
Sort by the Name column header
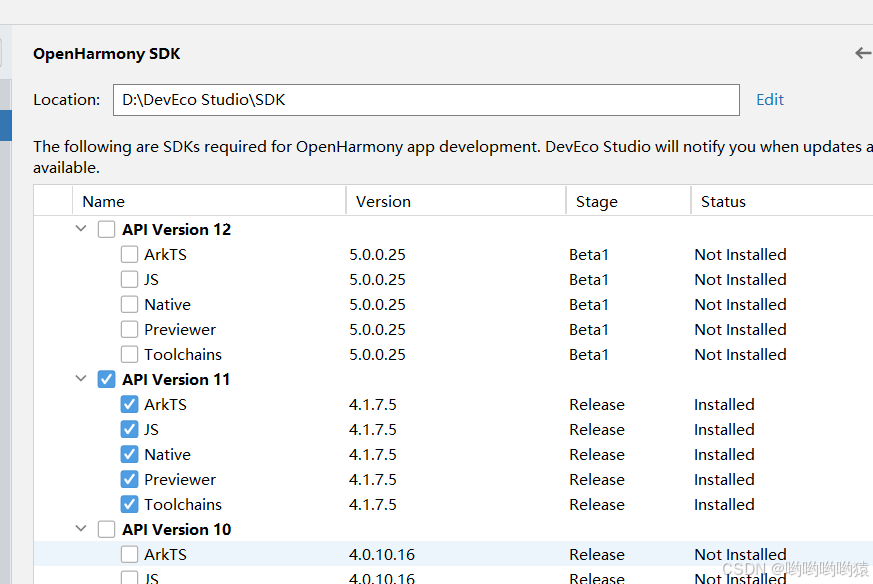tap(104, 202)
